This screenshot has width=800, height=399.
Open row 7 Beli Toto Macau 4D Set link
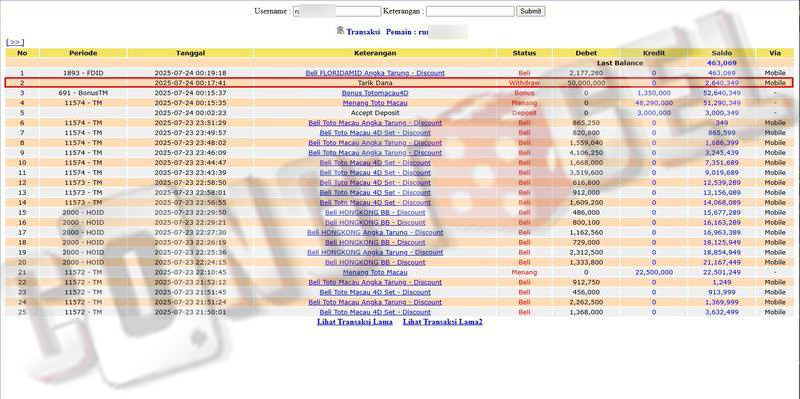(x=375, y=133)
